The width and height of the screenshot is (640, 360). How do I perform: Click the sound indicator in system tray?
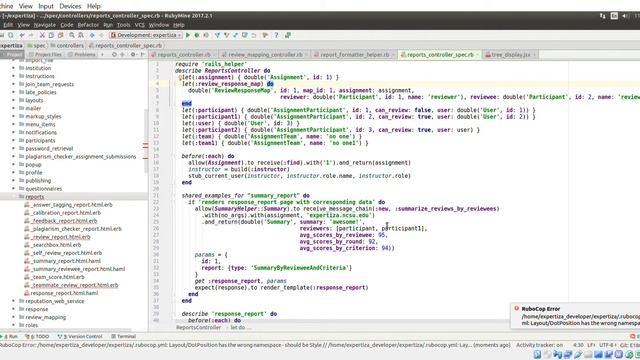[x=625, y=16]
